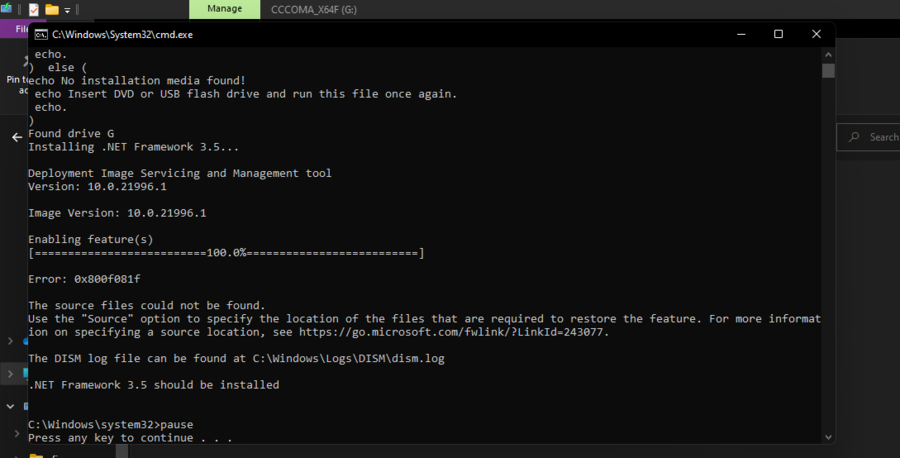The image size is (900, 458).
Task: Click the magnifier icon in the search box
Action: (854, 137)
